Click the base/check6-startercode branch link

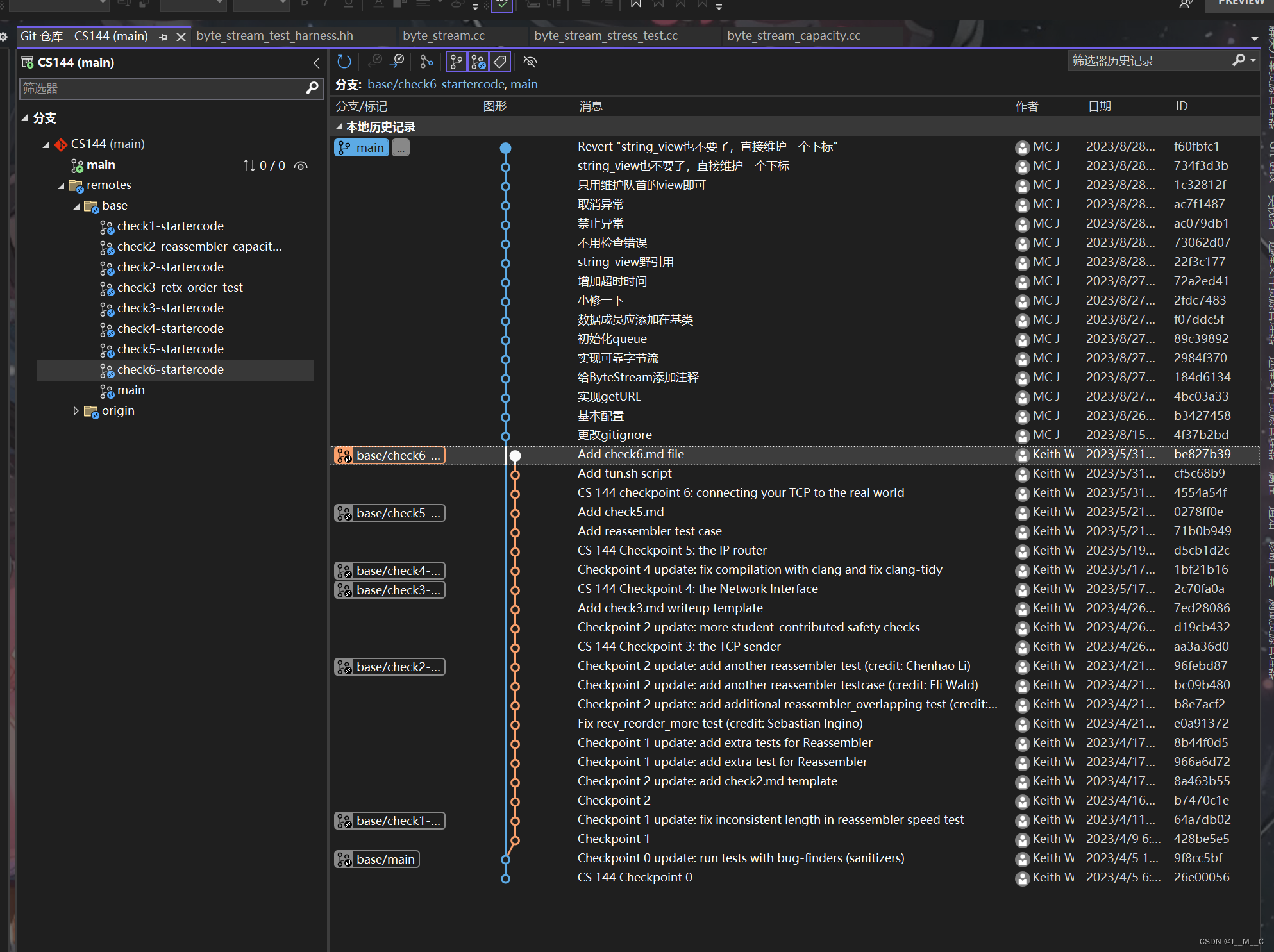coord(435,85)
